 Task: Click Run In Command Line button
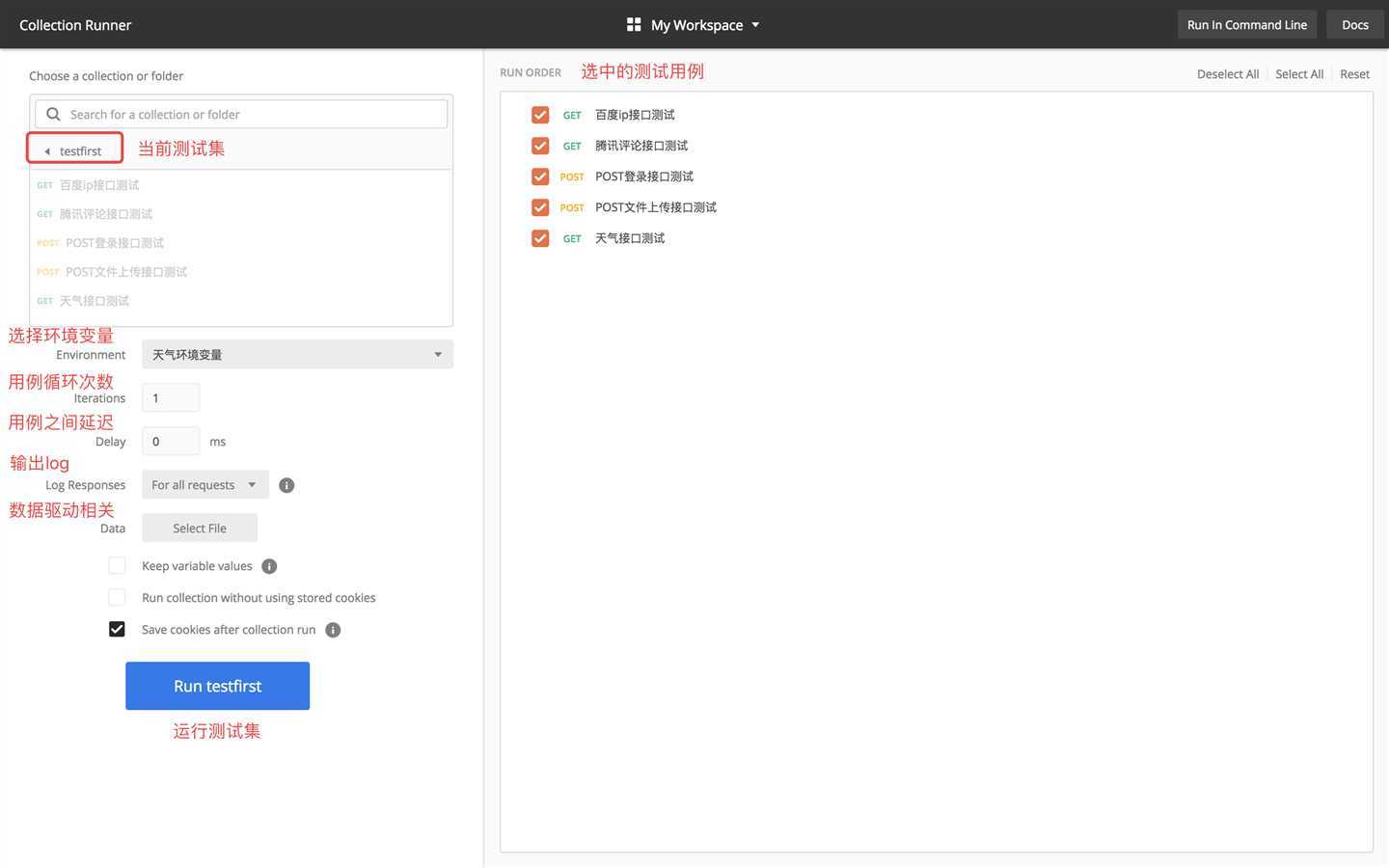1247,24
